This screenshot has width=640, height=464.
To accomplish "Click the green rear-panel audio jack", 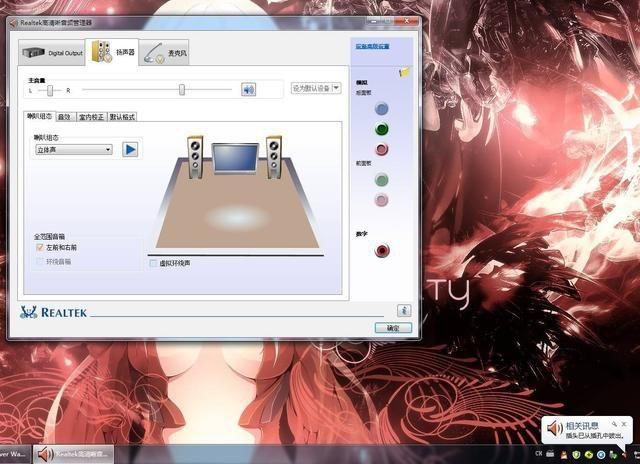I will (381, 129).
